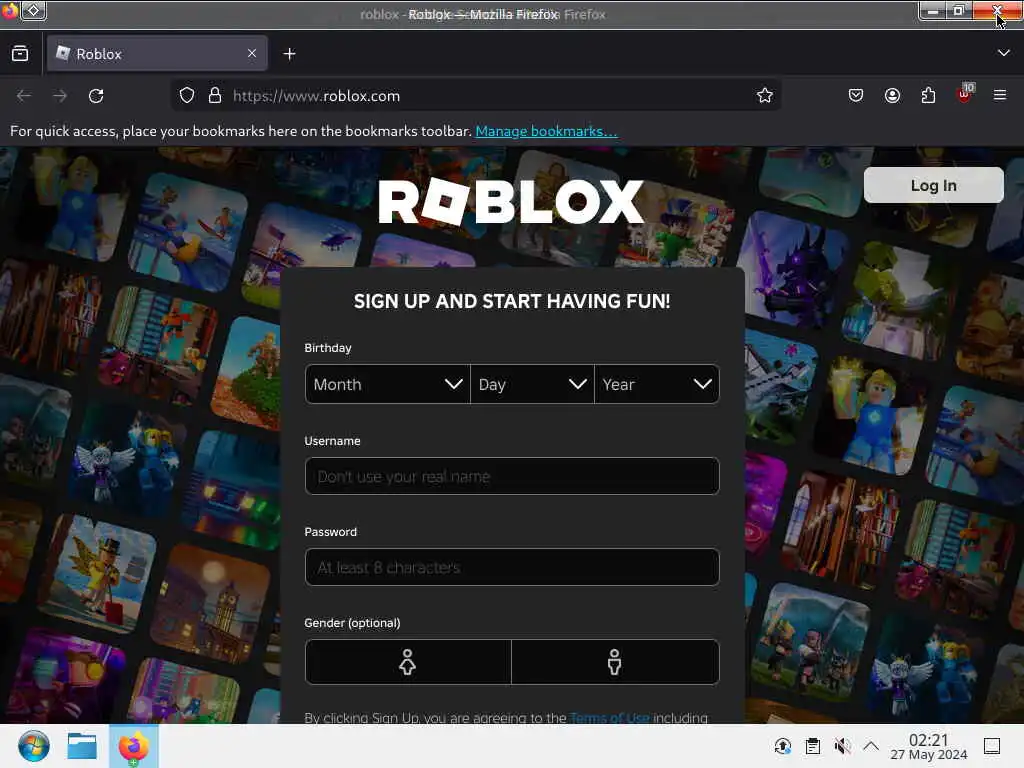Open the Terms of Use link
Viewport: 1024px width, 768px height.
point(610,718)
